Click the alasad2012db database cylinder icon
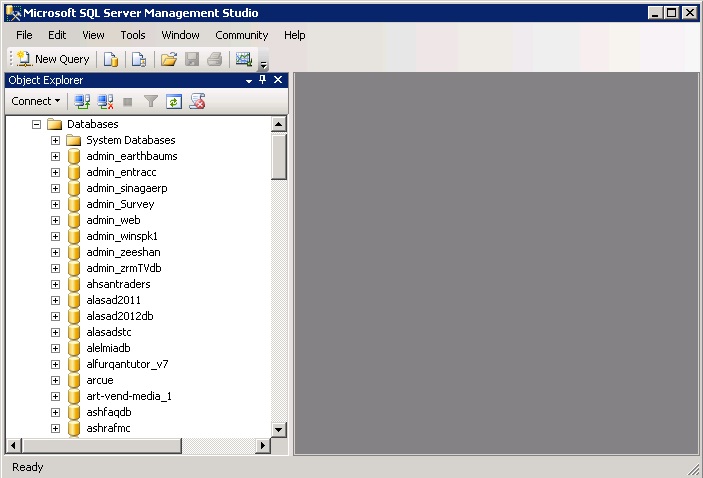Screen dimensions: 703x478 tap(74, 316)
